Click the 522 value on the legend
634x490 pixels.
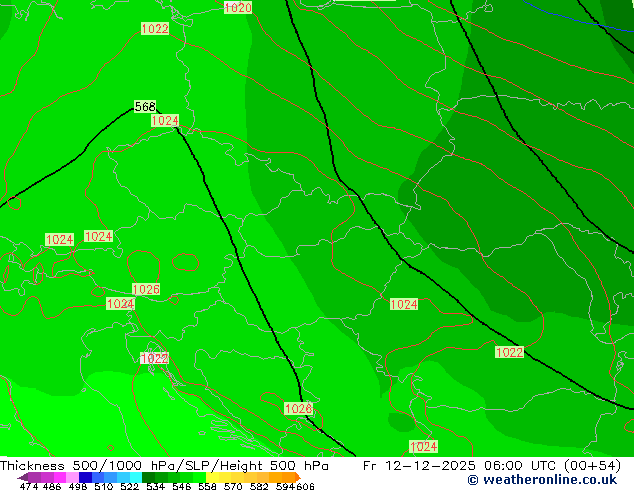point(129,486)
